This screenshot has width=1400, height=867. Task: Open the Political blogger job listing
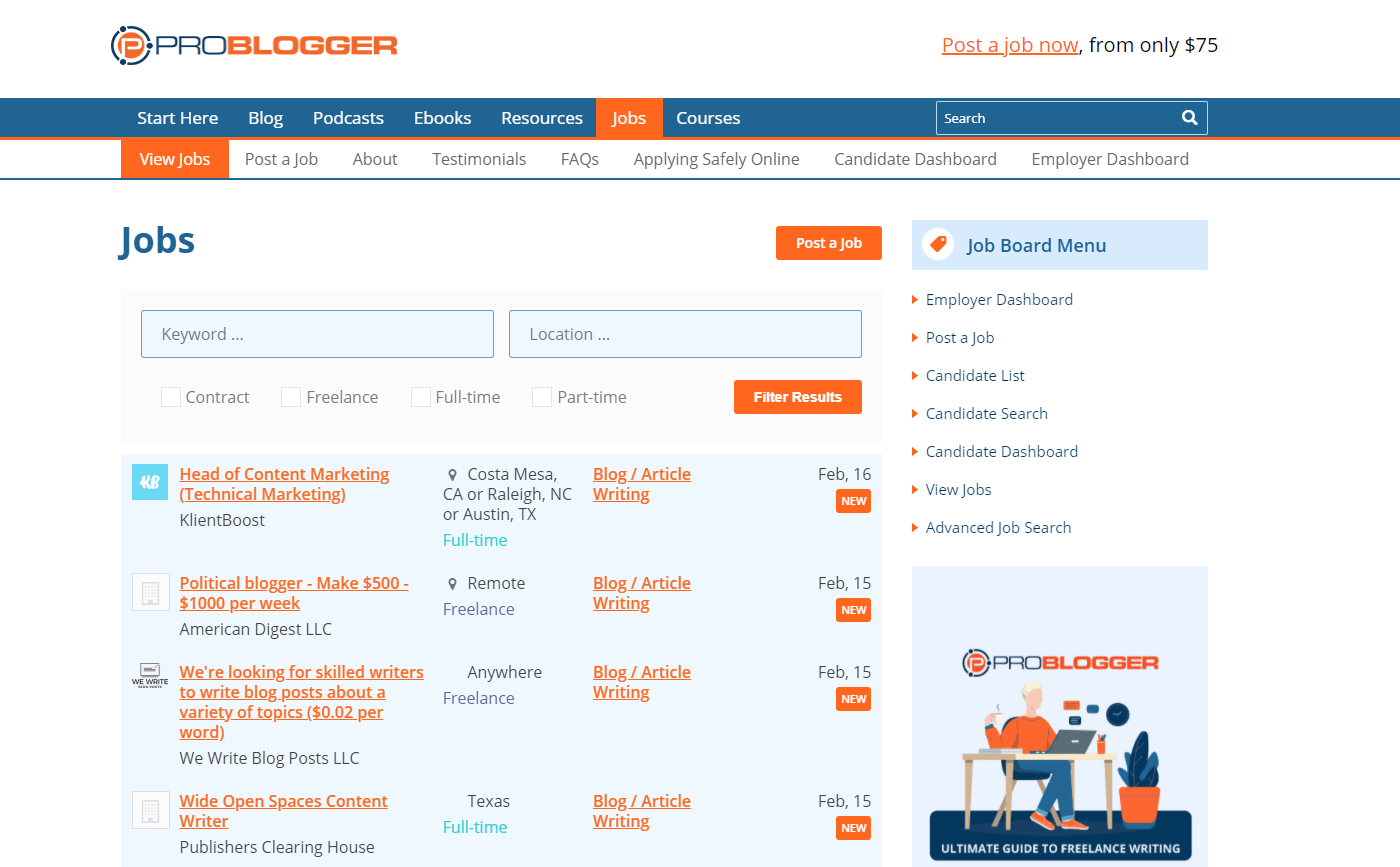click(x=294, y=593)
